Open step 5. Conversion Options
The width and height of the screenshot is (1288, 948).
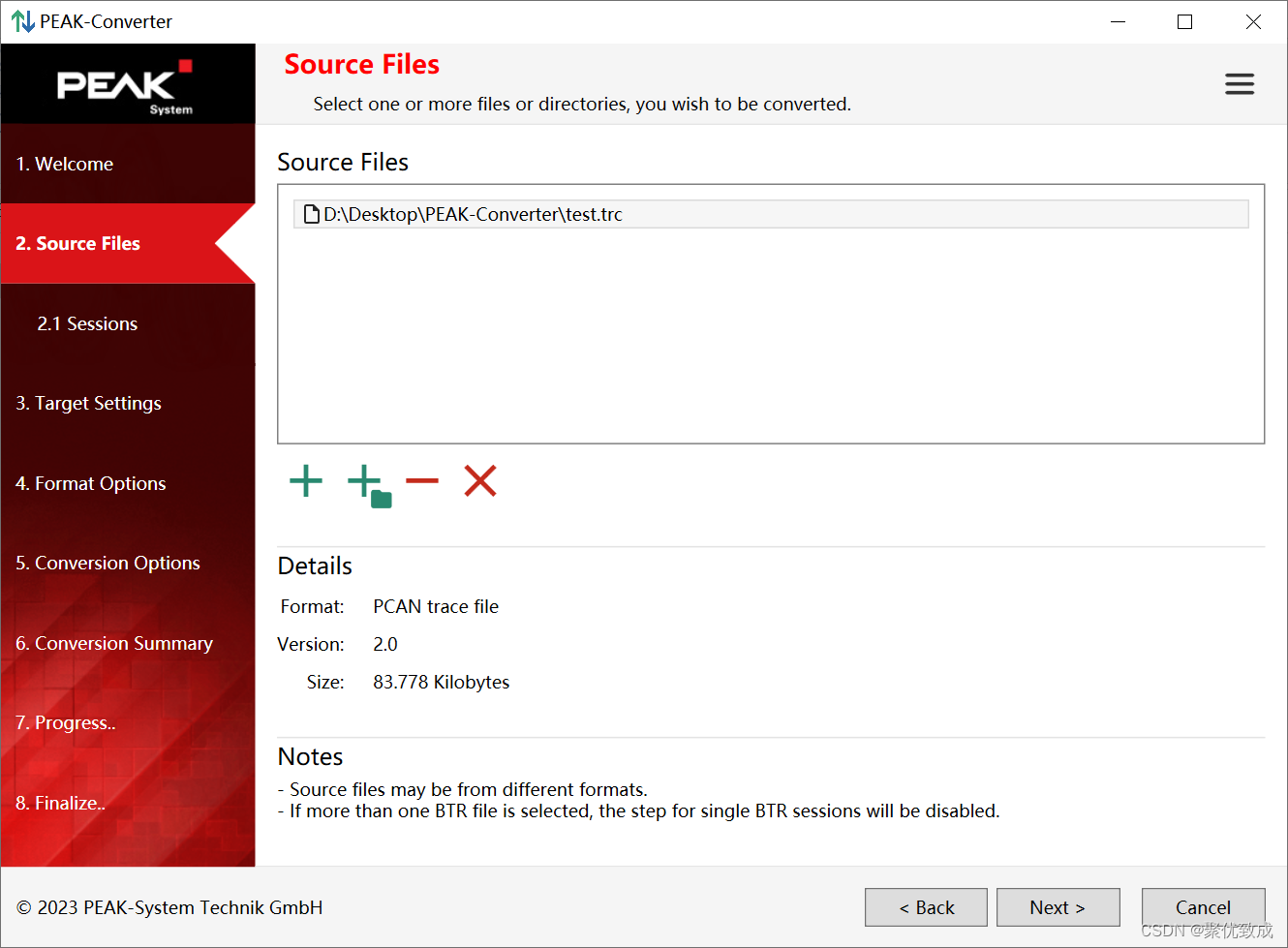point(128,563)
